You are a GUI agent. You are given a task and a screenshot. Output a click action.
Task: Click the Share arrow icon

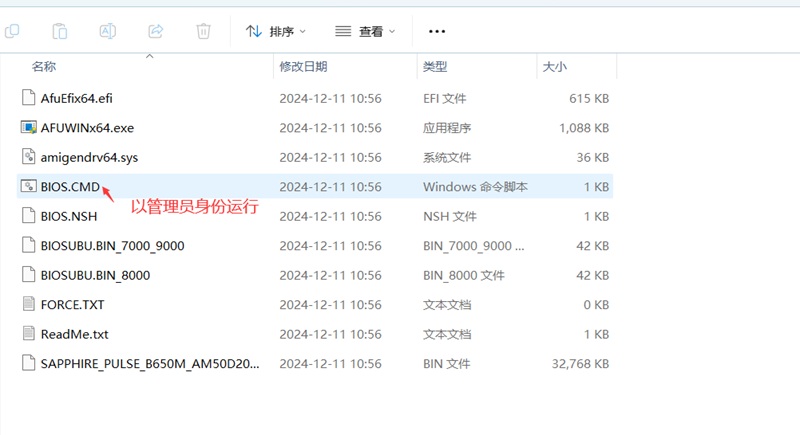click(x=156, y=31)
